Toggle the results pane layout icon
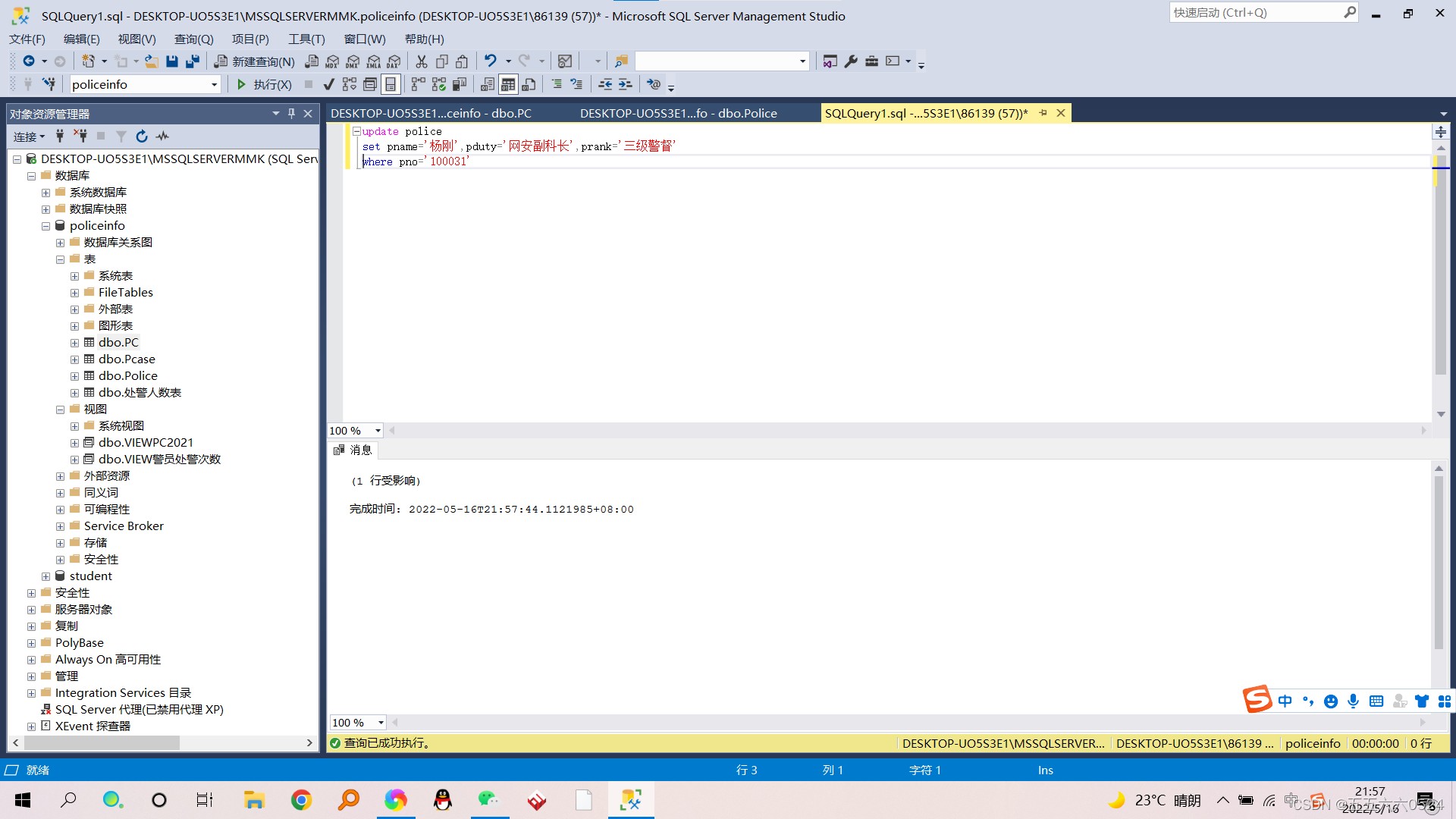1456x819 pixels. tap(391, 84)
